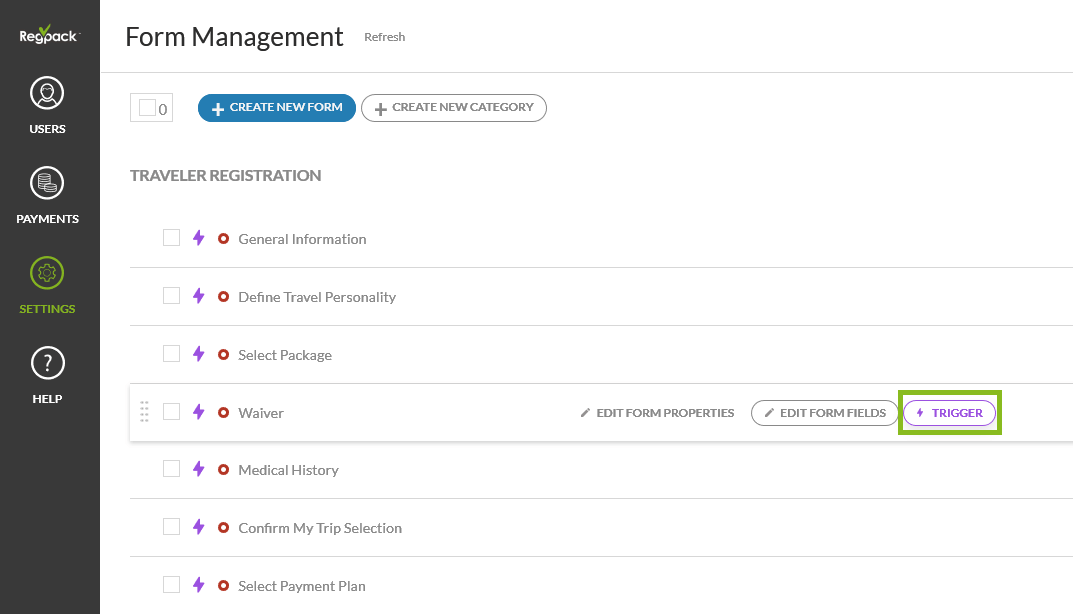This screenshot has width=1073, height=614.
Task: Open the Confirm My Trip Selection form
Action: (x=319, y=528)
